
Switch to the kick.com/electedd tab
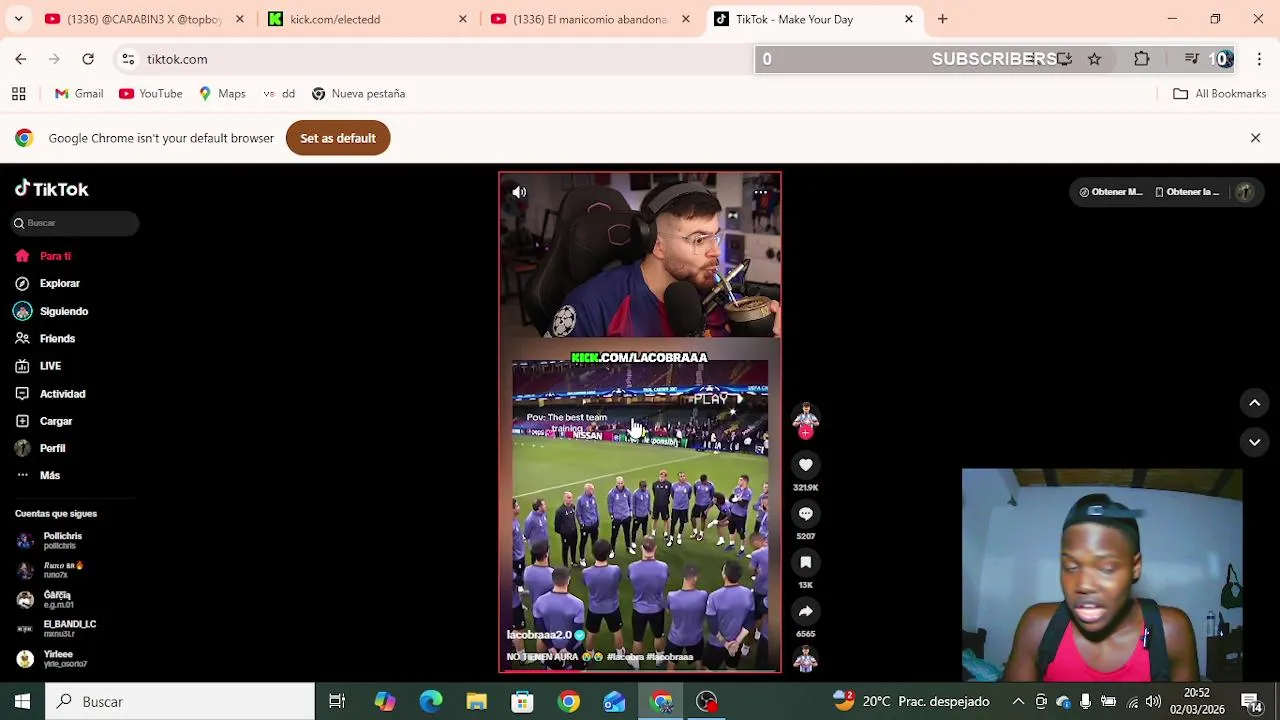(x=366, y=19)
